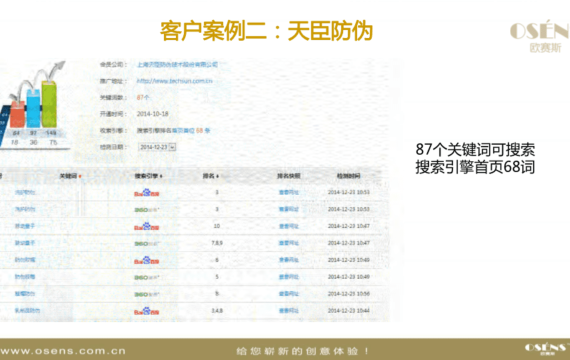
Task: Click the footer slogan 给您崭新的创意体验
Action: pos(302,351)
